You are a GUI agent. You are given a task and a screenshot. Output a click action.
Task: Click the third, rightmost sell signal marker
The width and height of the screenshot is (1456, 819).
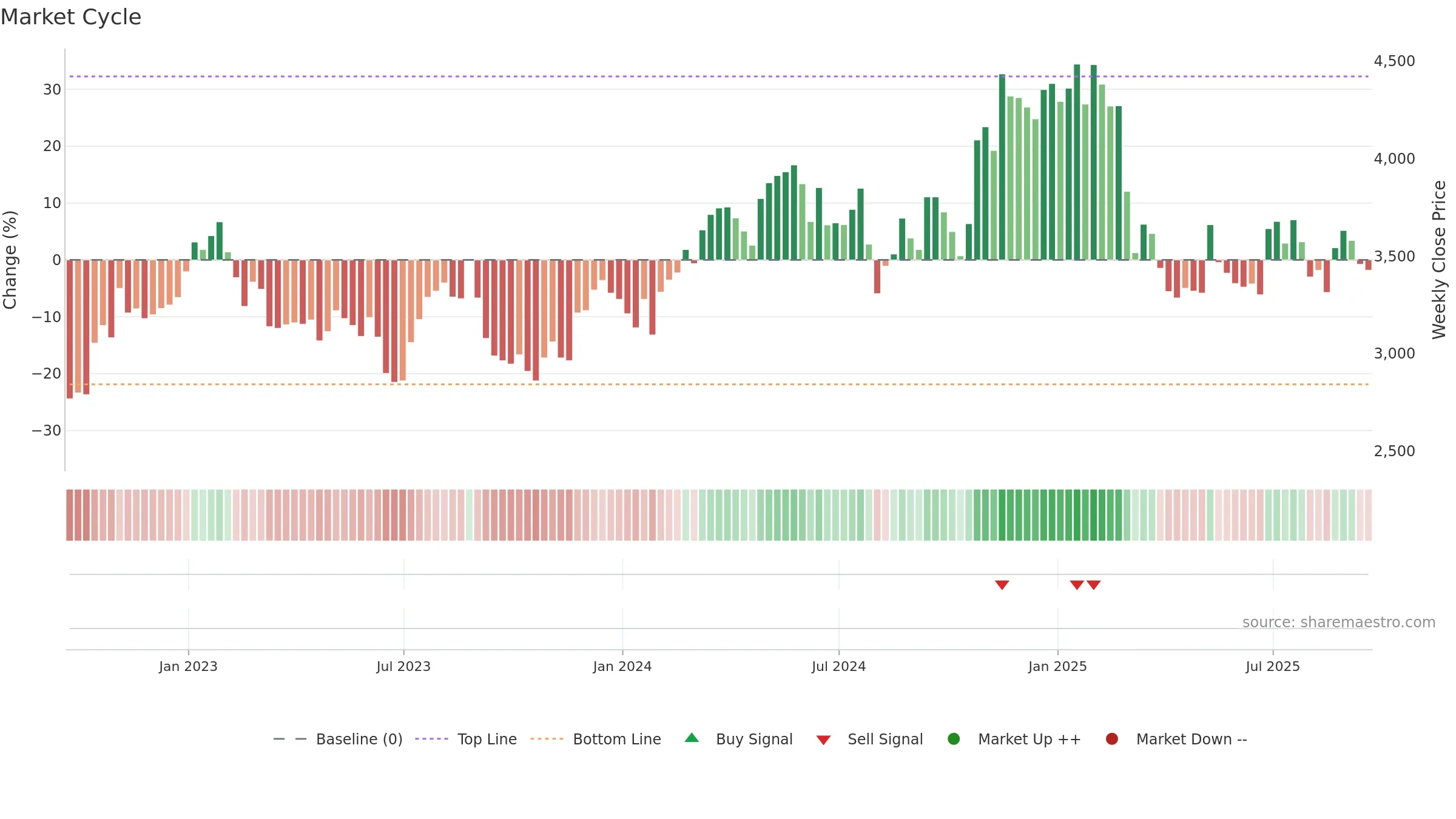(1094, 585)
